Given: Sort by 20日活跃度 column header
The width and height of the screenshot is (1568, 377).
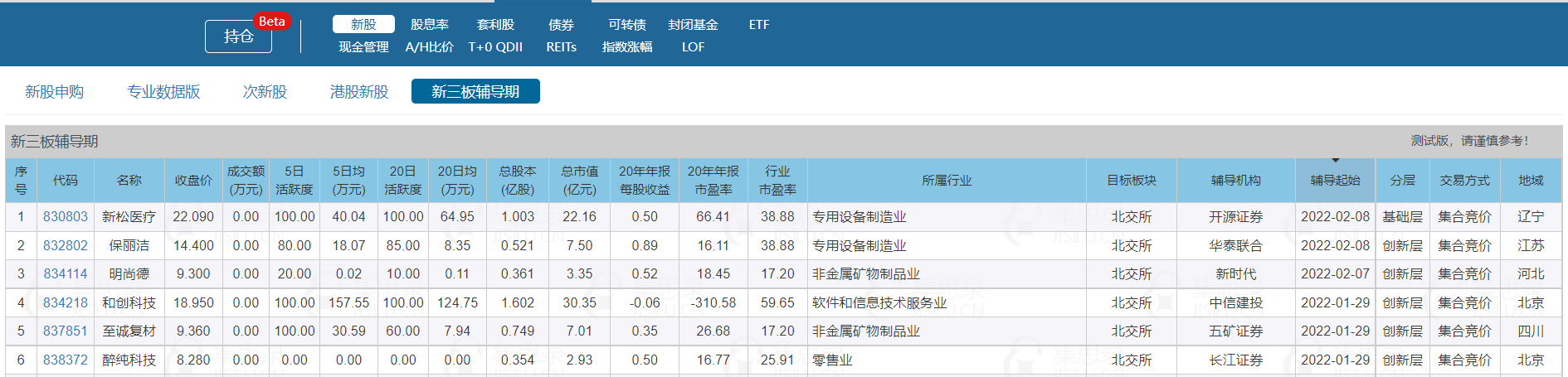Looking at the screenshot, I should (403, 181).
